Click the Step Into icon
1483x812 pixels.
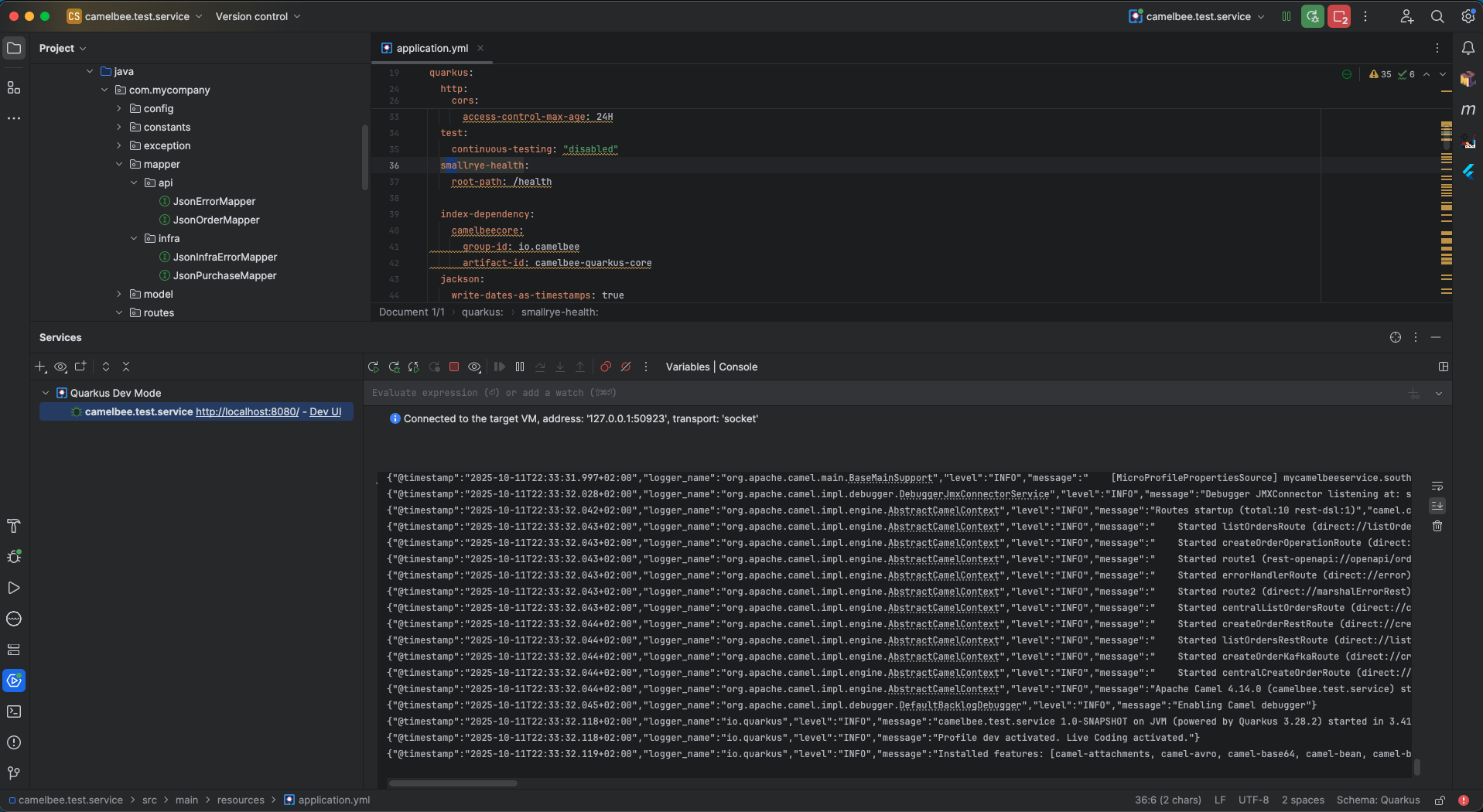point(560,367)
